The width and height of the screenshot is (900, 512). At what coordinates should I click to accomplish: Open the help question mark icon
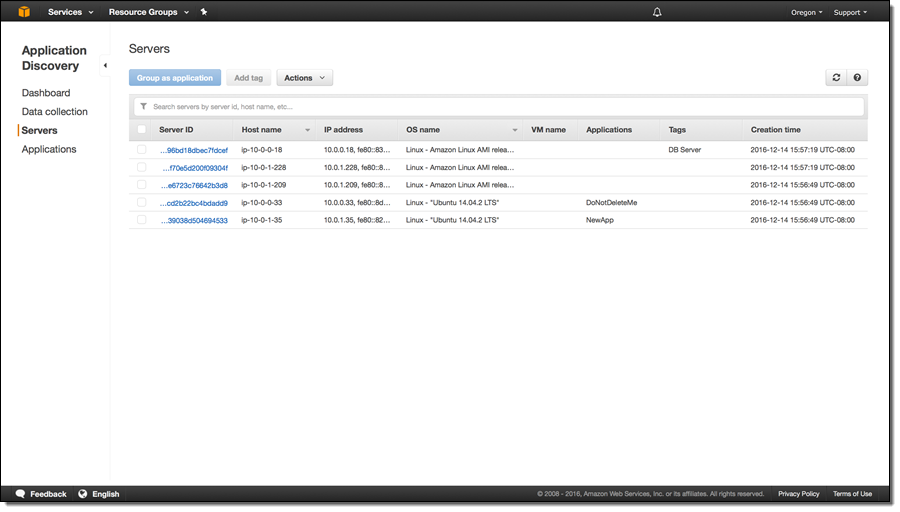click(x=857, y=78)
